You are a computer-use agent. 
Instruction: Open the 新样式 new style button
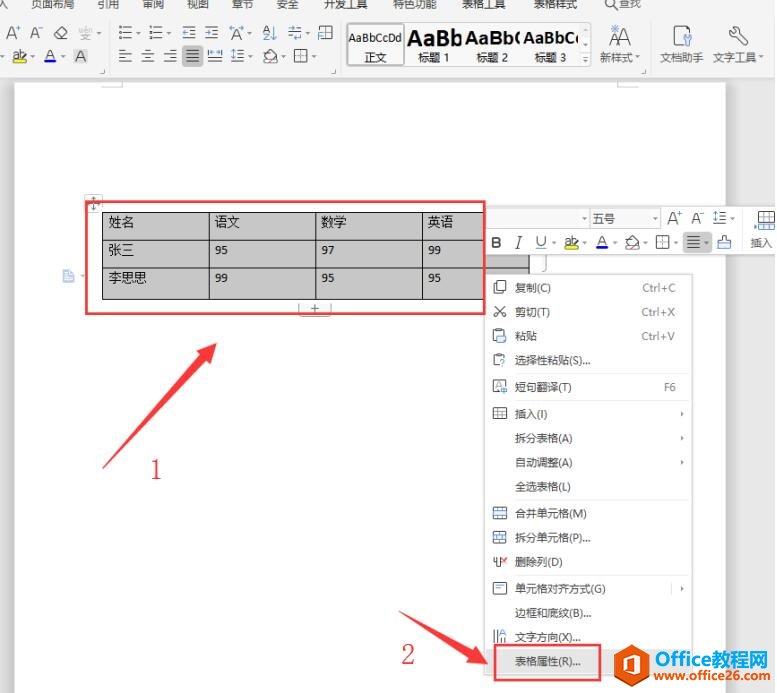[619, 45]
